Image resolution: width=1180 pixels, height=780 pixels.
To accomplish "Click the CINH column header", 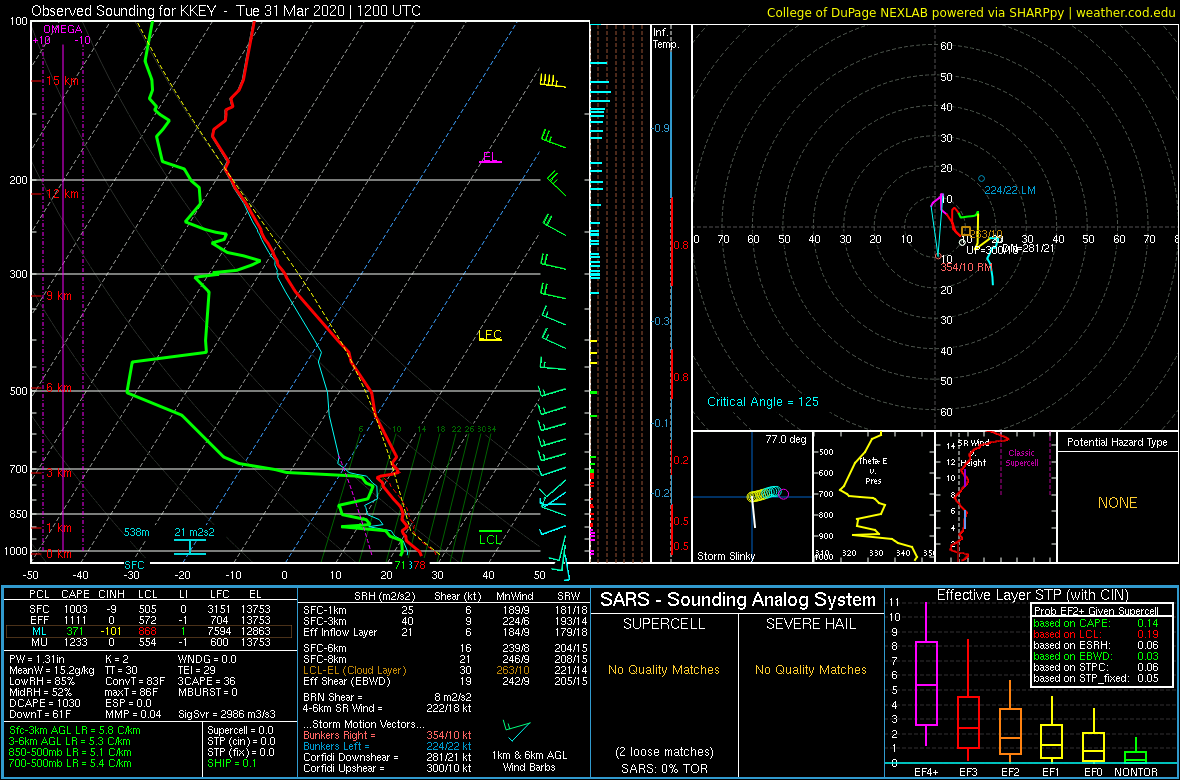I will pyautogui.click(x=113, y=594).
